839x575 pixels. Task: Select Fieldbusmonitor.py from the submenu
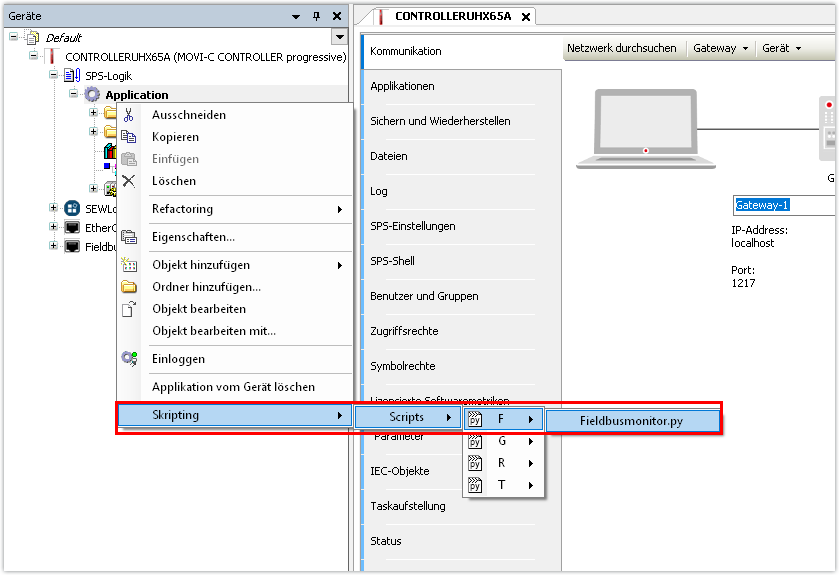[x=632, y=419]
